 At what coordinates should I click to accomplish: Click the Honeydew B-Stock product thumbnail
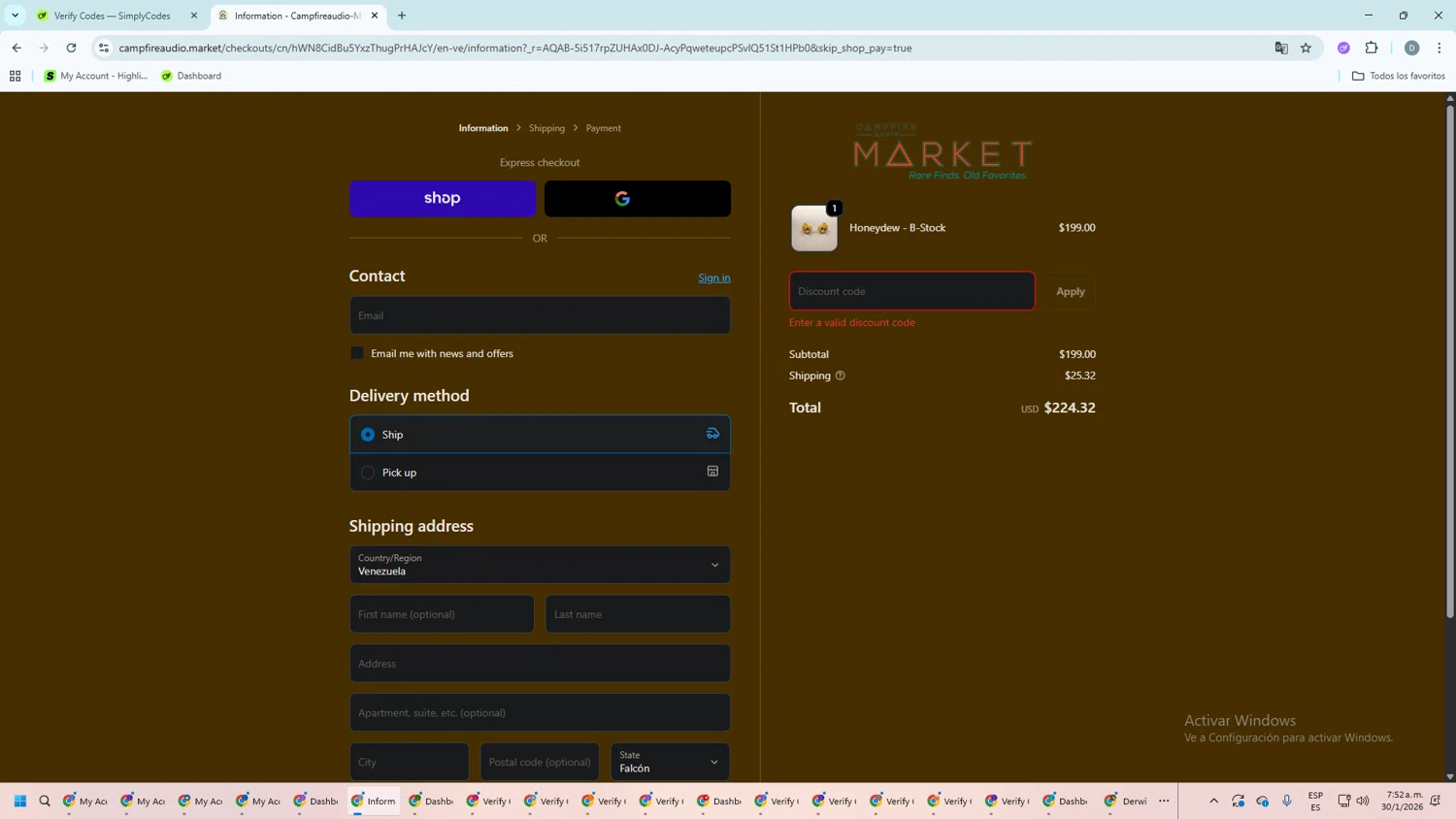click(x=814, y=228)
